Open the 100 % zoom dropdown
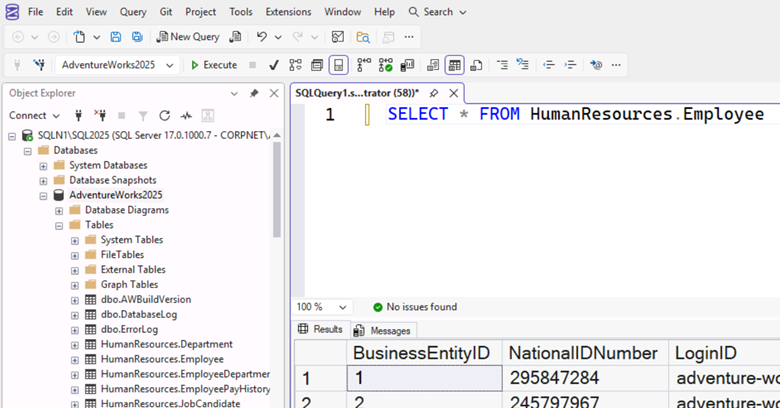Viewport: 780px width, 408px height. (344, 307)
